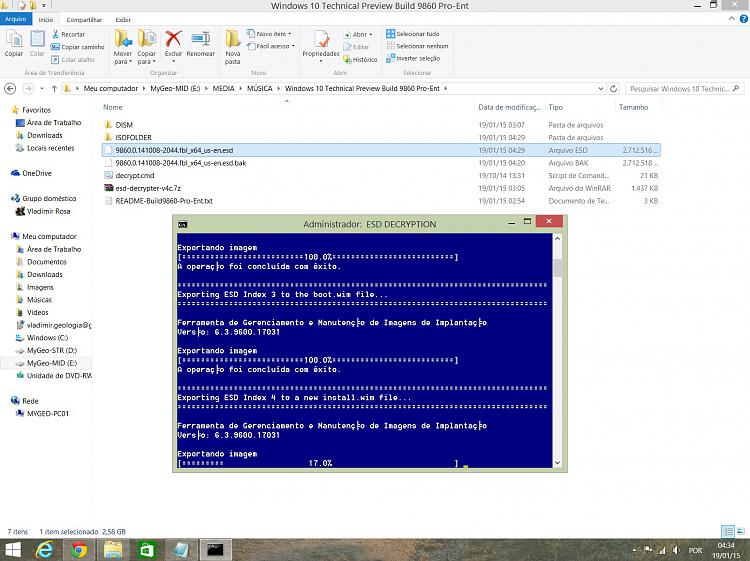Open Histórico from ribbon

tap(360, 59)
